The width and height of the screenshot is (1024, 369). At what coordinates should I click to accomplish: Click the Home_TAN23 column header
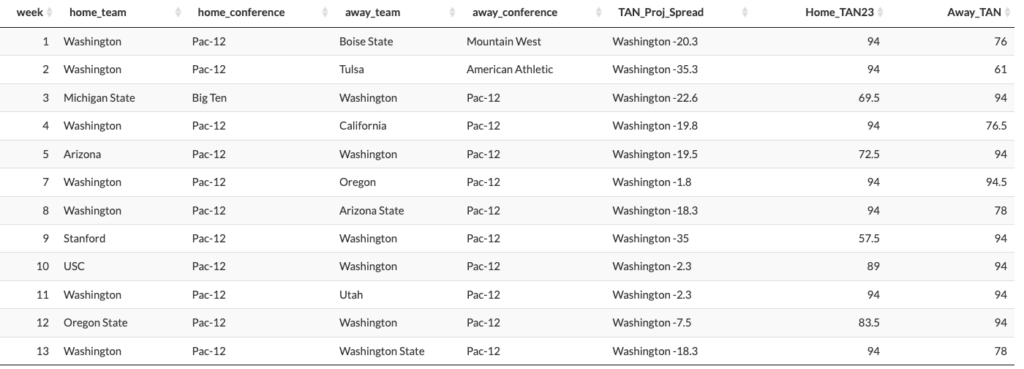[839, 12]
